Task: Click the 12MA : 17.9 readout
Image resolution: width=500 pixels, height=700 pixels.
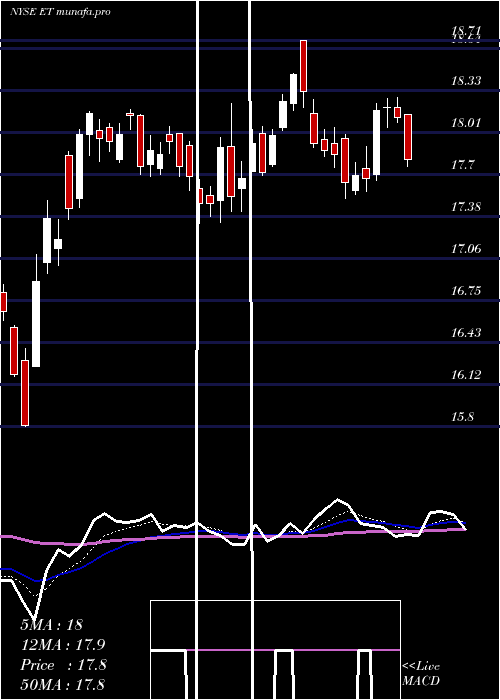Action: [x=62, y=645]
